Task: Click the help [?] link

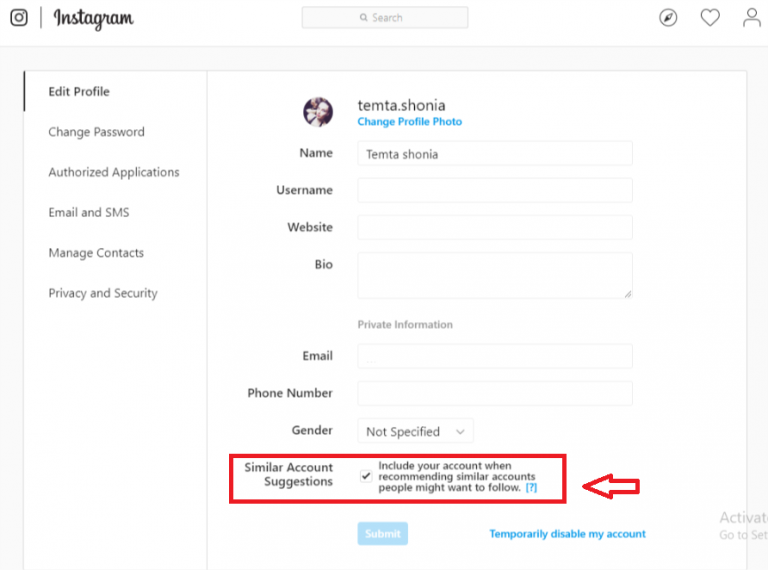Action: [x=531, y=487]
